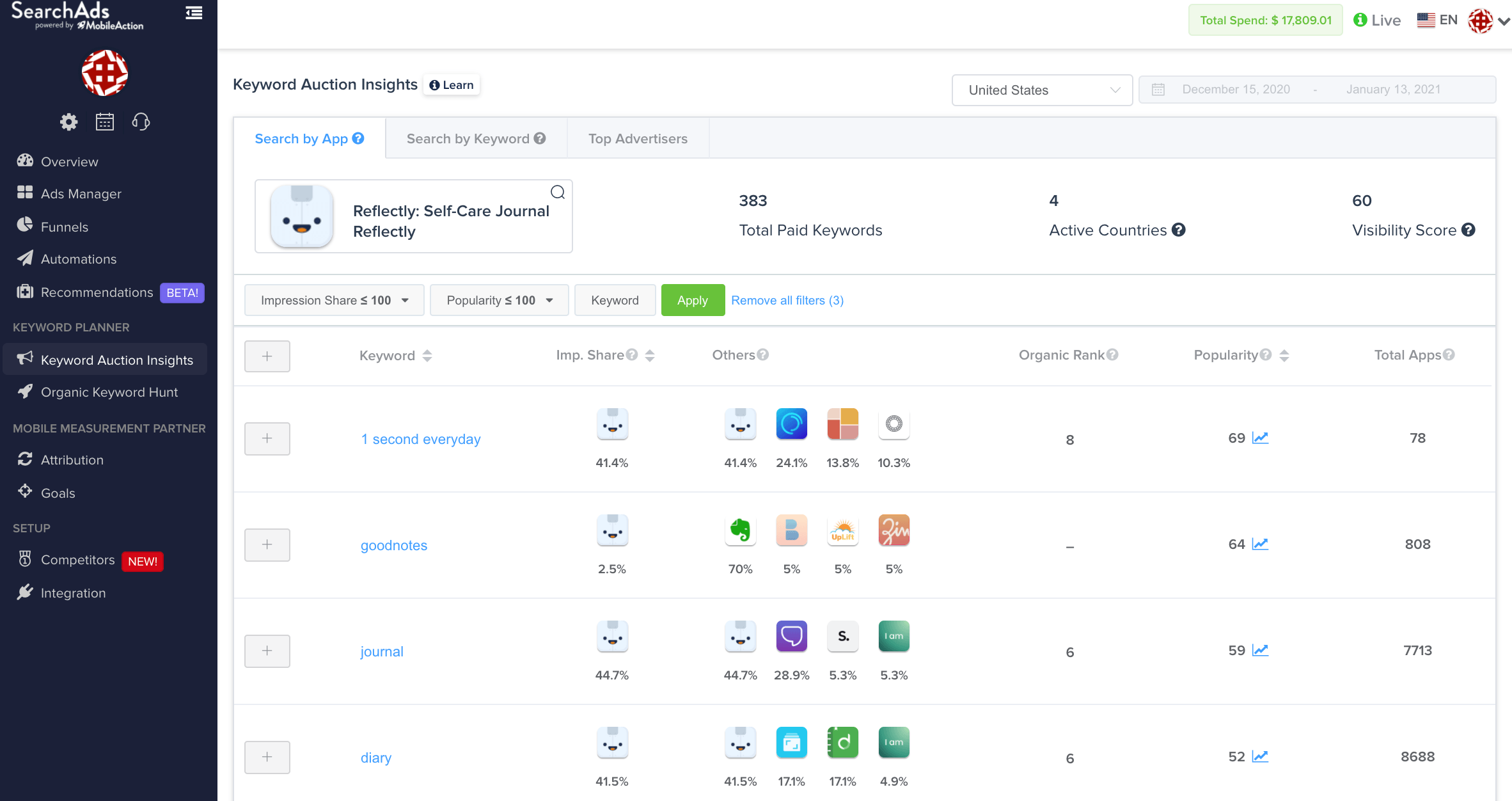Collapse the sidebar with the hamburger icon

point(194,13)
